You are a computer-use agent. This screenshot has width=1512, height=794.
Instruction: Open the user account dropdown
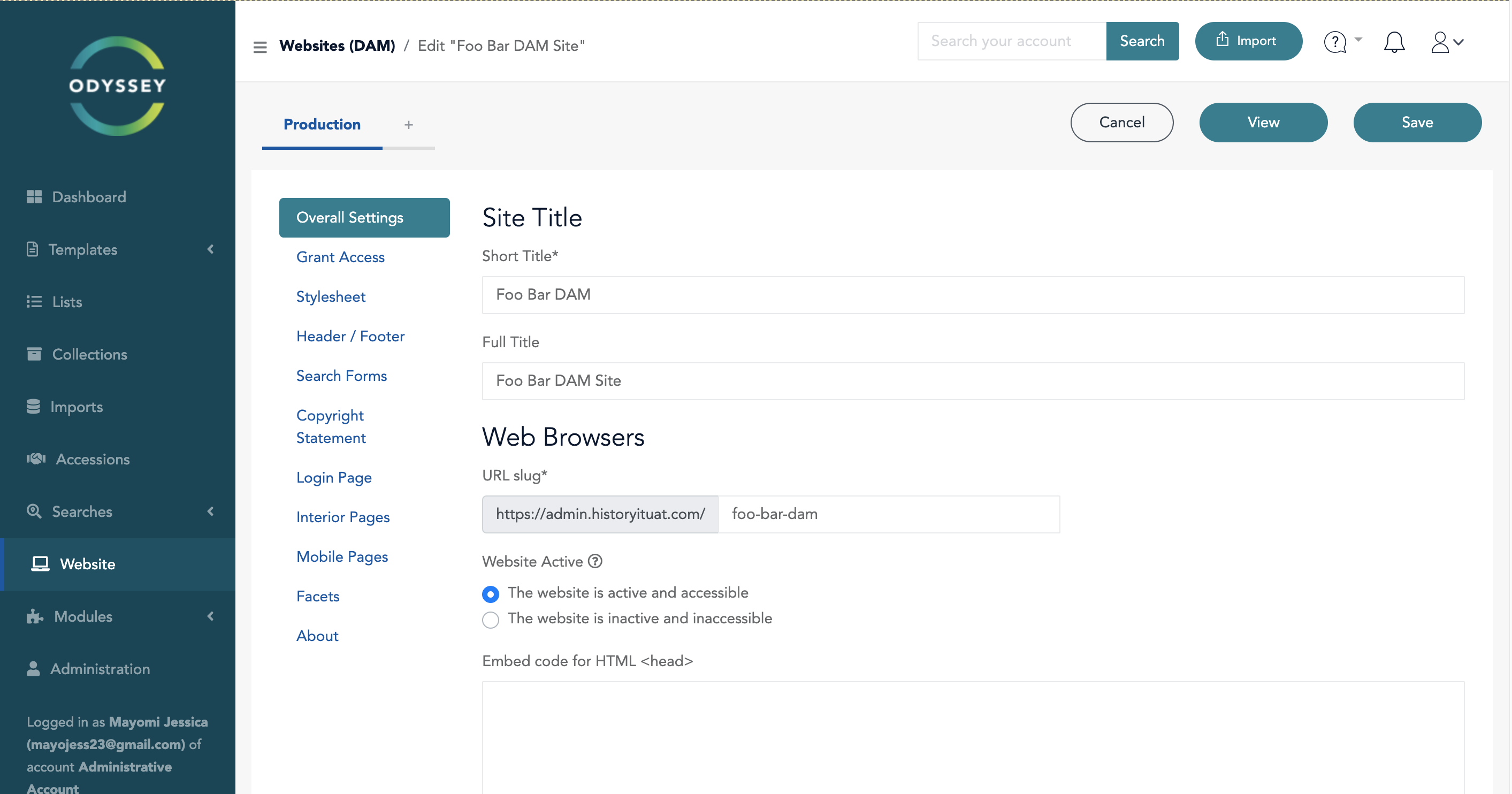pos(1447,42)
